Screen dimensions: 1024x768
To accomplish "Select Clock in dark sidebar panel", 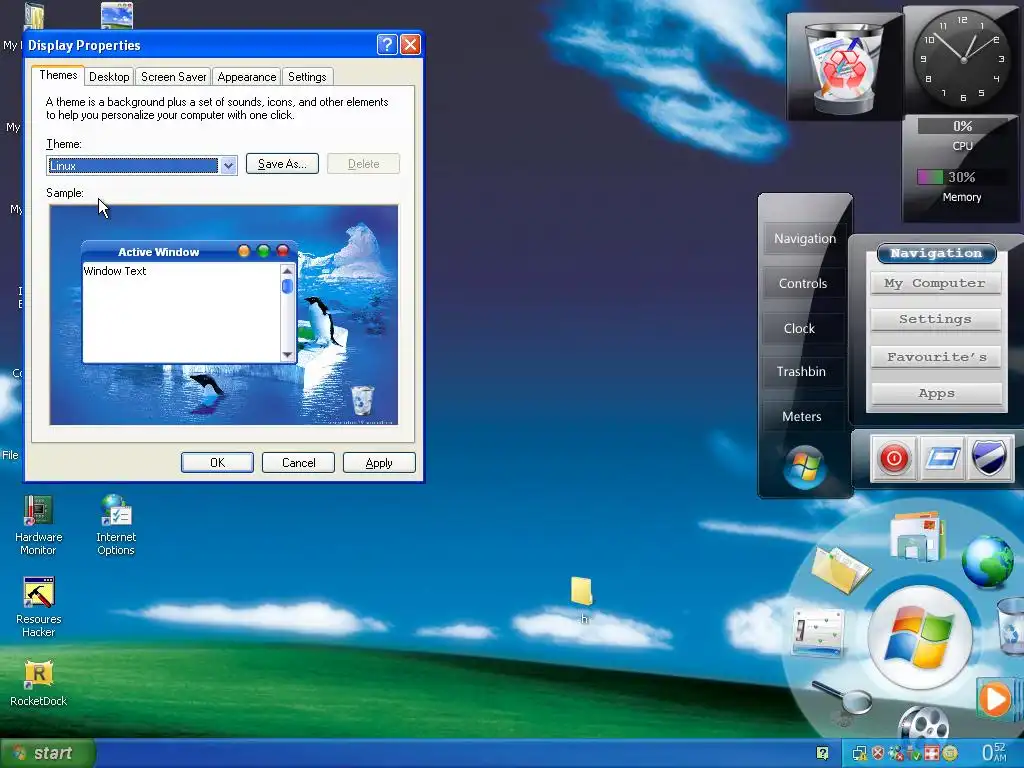I will click(799, 328).
